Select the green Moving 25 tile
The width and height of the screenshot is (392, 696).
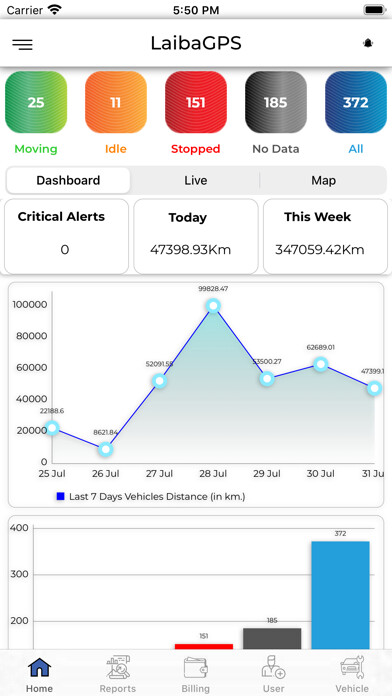tap(36, 102)
